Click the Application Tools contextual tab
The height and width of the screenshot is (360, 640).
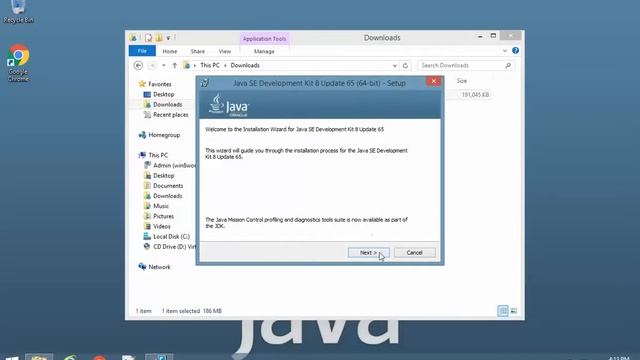[x=264, y=39]
